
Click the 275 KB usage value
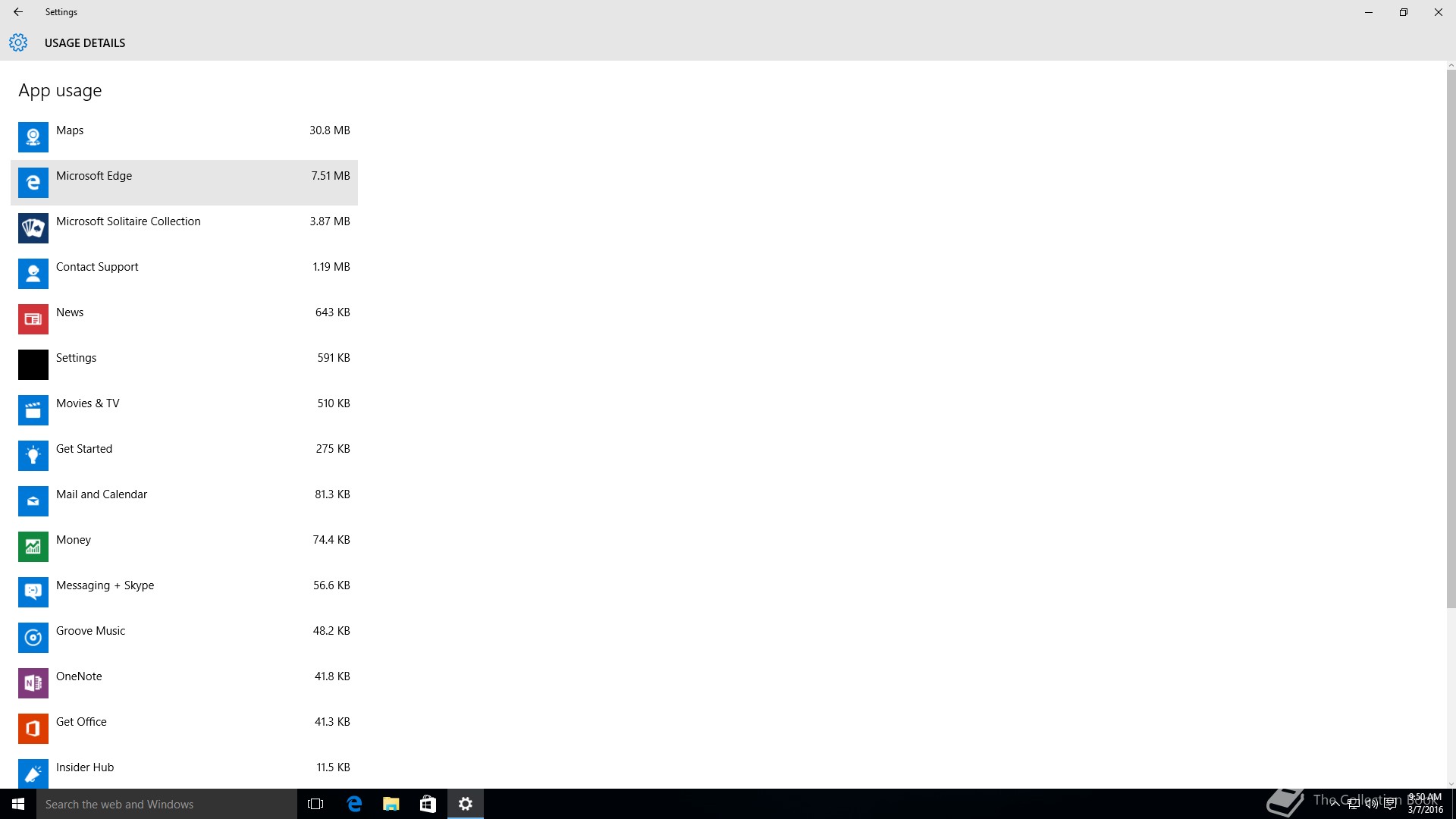pos(333,449)
